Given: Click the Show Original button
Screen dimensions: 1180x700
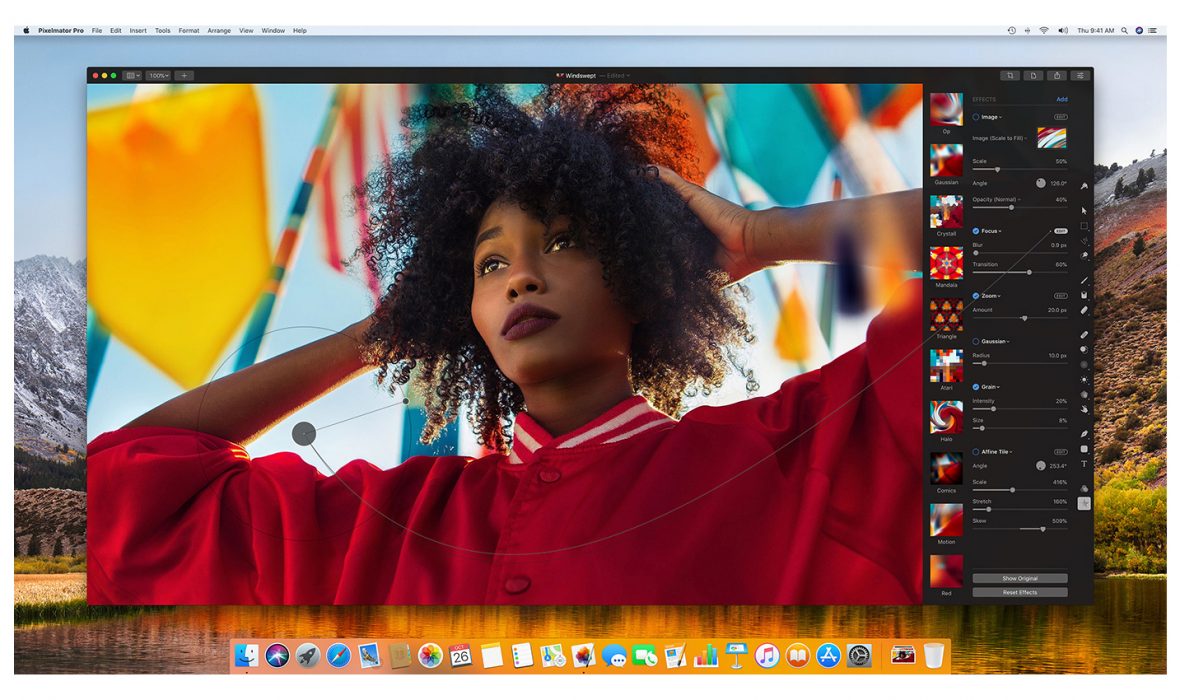Looking at the screenshot, I should (1019, 578).
